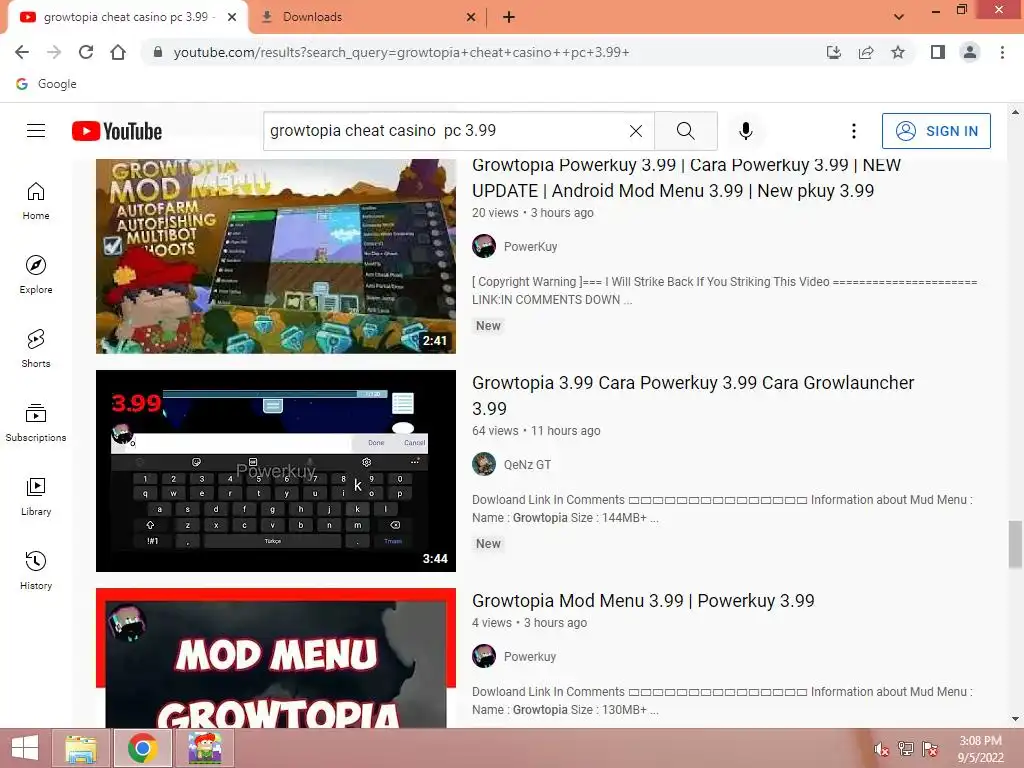Screen dimensions: 1024x768
Task: Click the '4 views • 3 hours ago' text
Action: [x=530, y=623]
